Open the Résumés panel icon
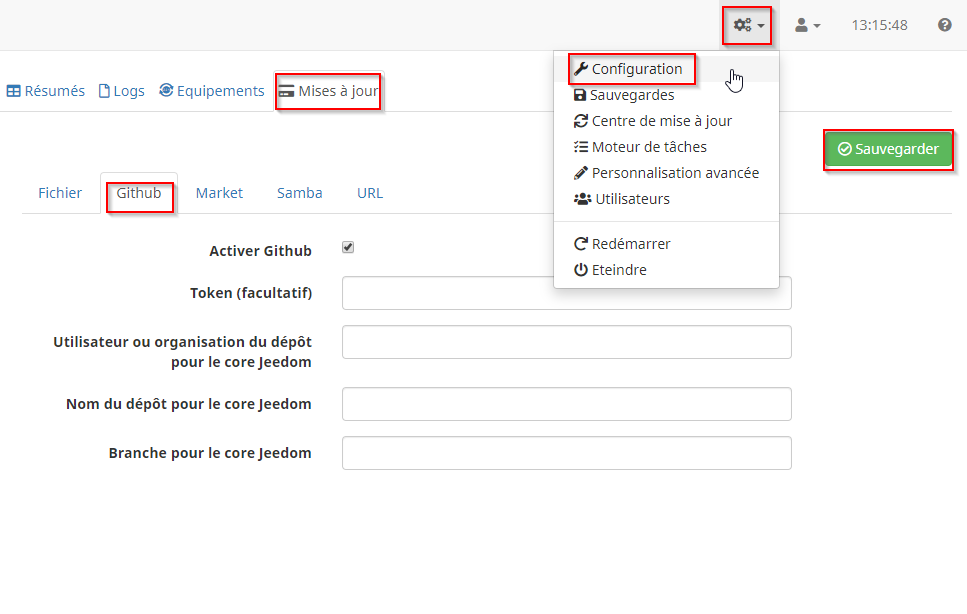This screenshot has height=614, width=967. click(x=45, y=90)
